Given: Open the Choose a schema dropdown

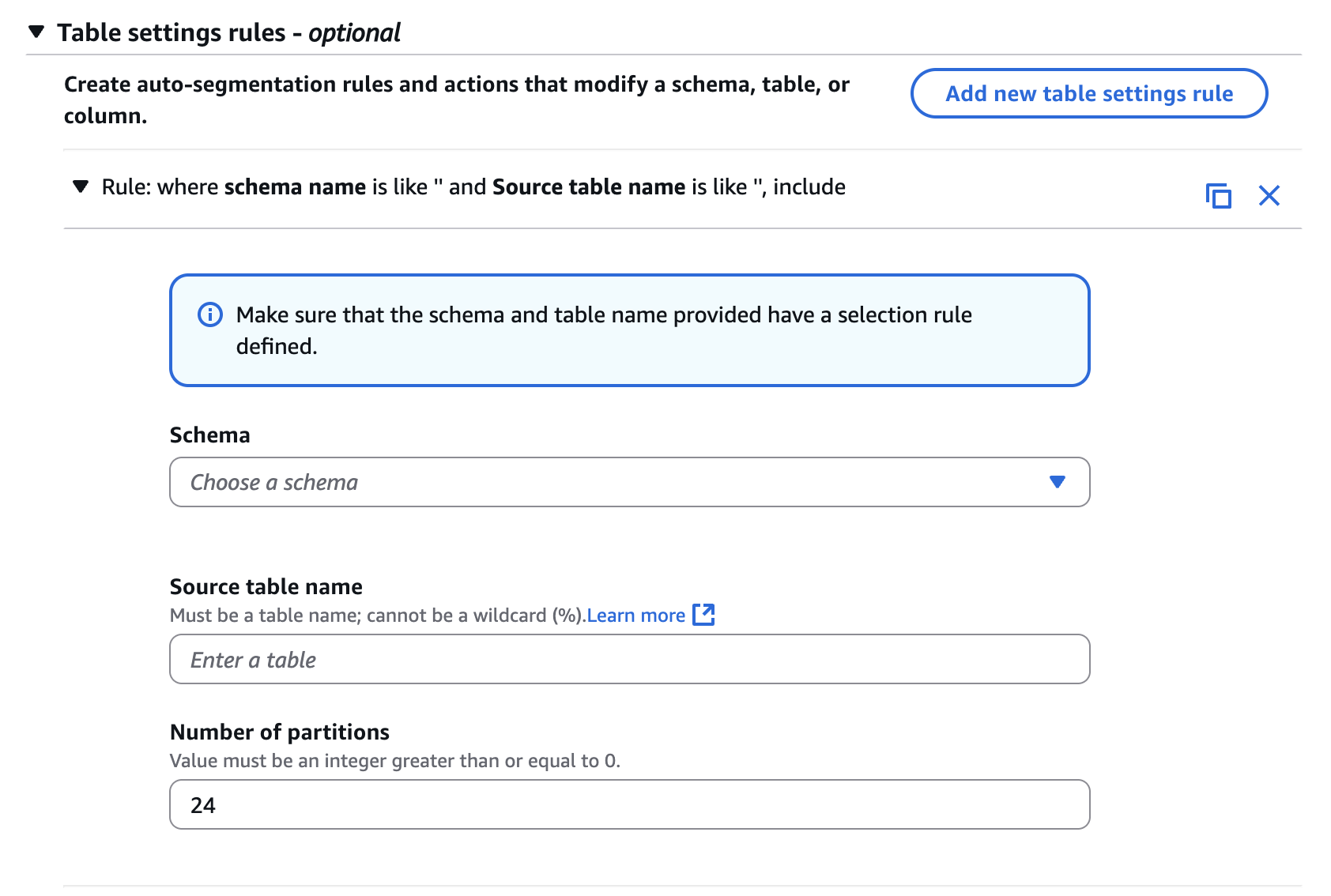Looking at the screenshot, I should click(x=616, y=482).
